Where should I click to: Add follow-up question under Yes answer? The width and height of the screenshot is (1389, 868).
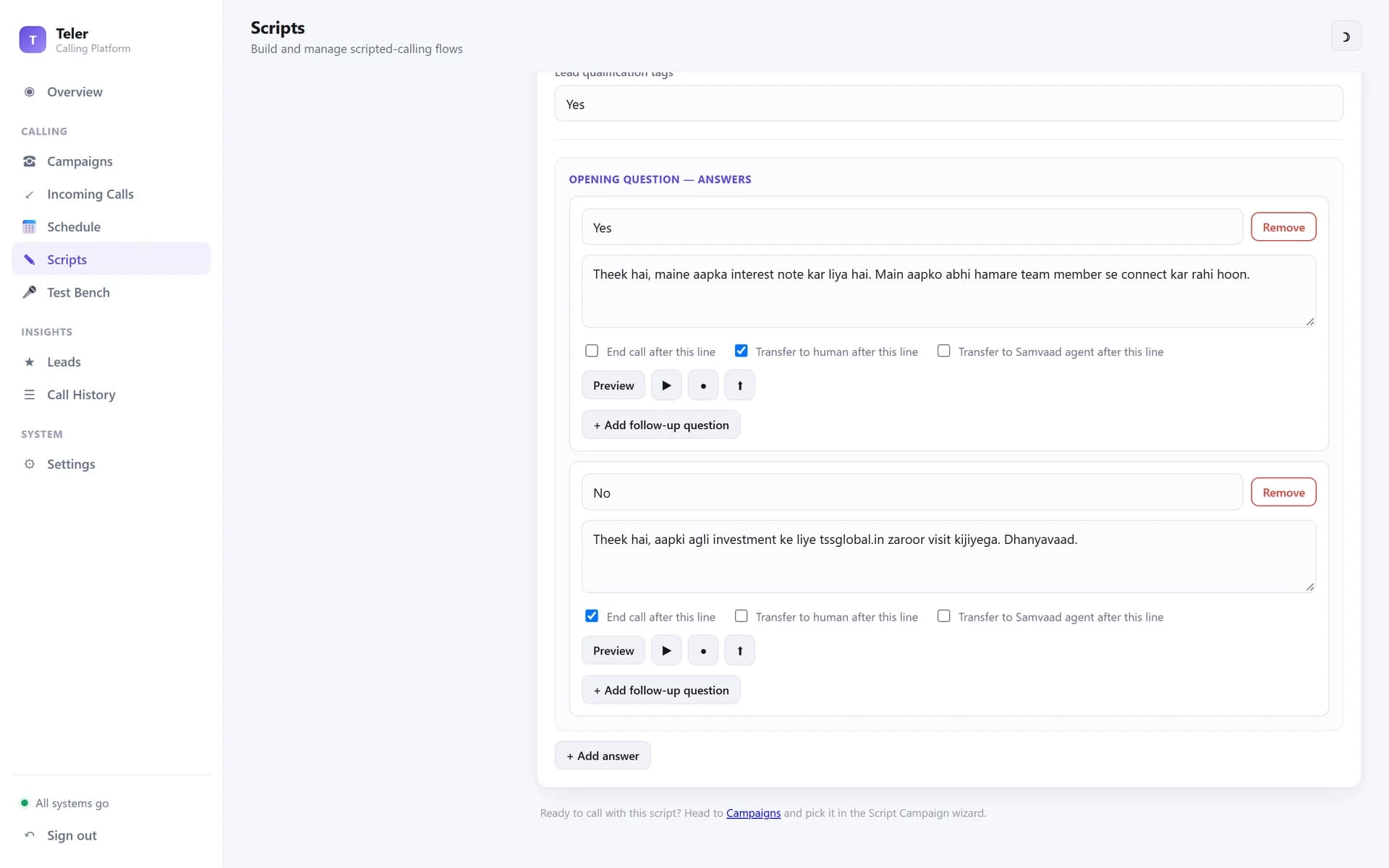click(660, 425)
